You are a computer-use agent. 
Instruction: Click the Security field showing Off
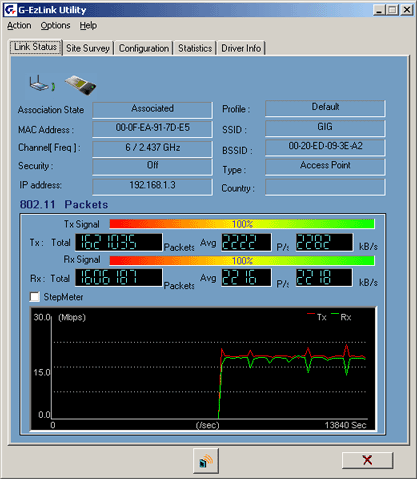[x=152, y=166]
